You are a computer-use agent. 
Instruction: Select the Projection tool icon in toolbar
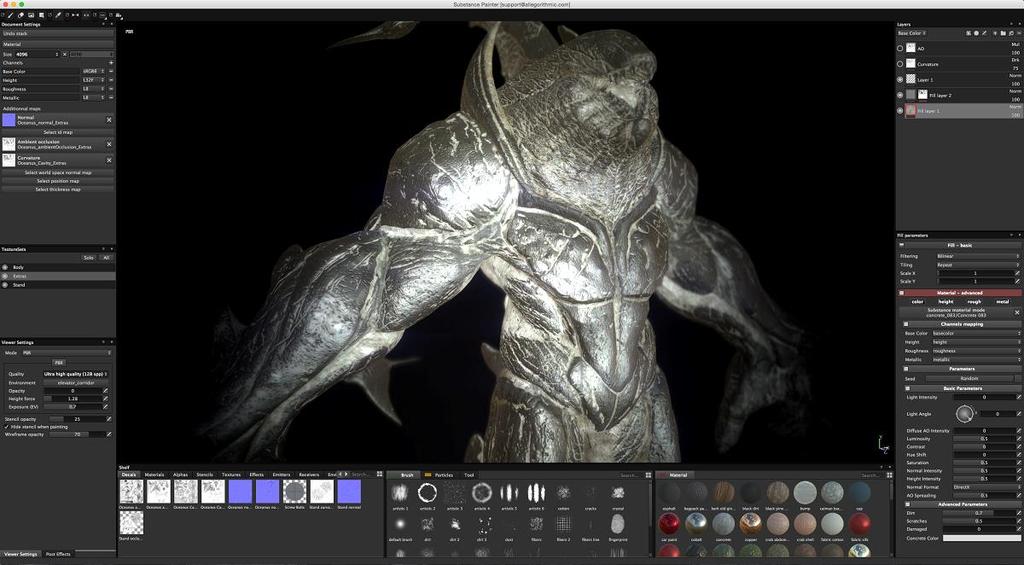tap(31, 14)
